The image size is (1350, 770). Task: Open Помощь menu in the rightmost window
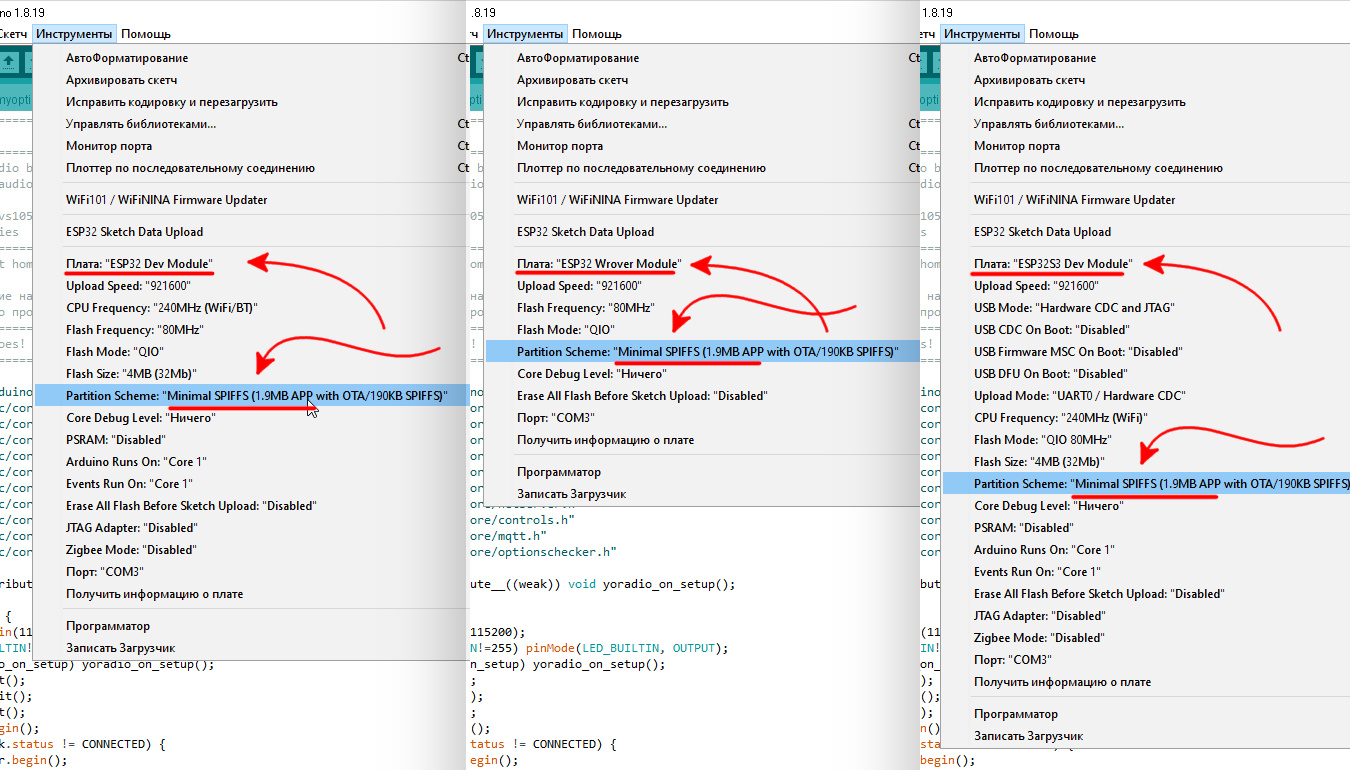point(1053,34)
